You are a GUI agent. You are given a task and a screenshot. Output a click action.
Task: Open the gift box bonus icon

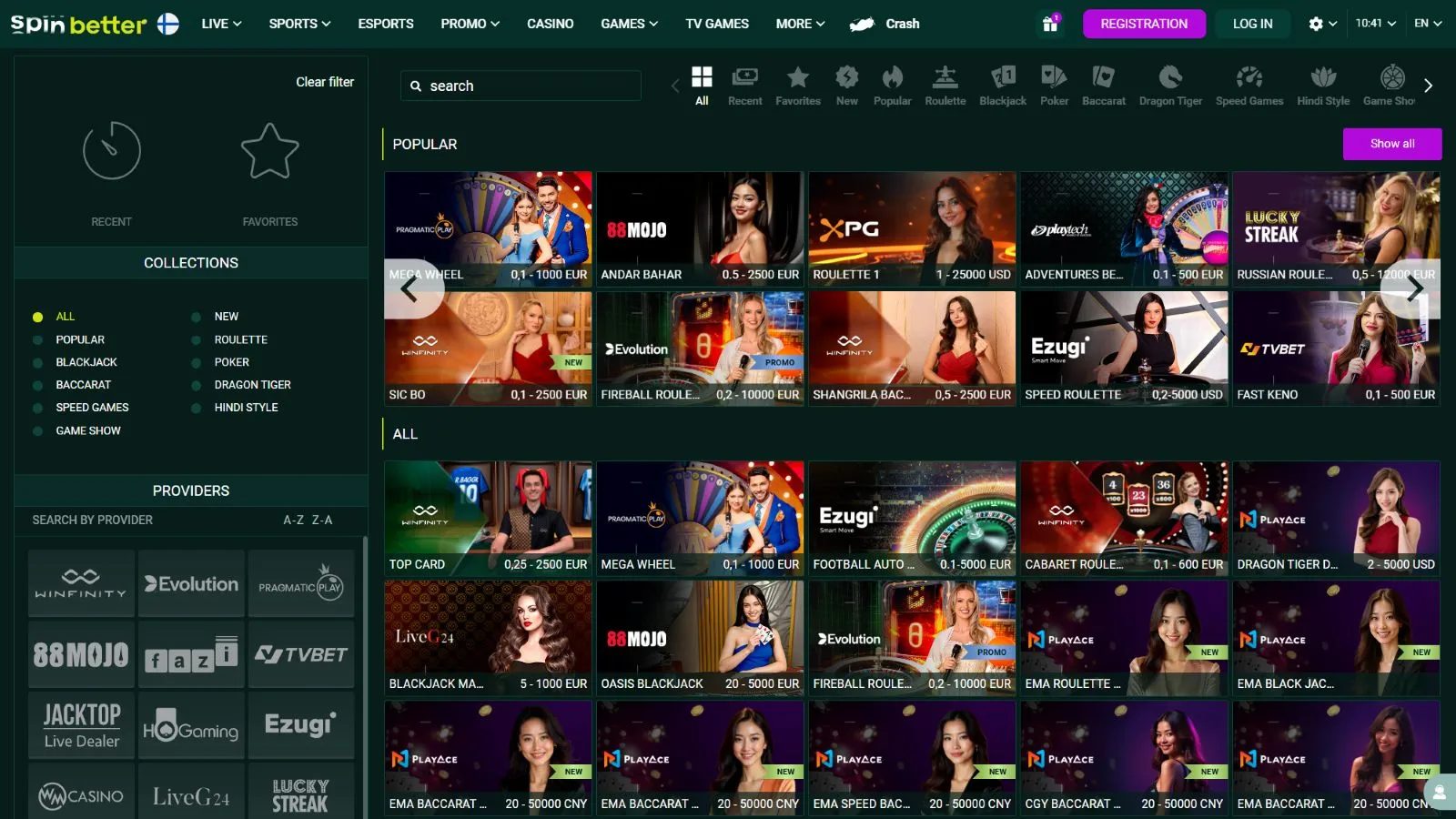coord(1050,24)
